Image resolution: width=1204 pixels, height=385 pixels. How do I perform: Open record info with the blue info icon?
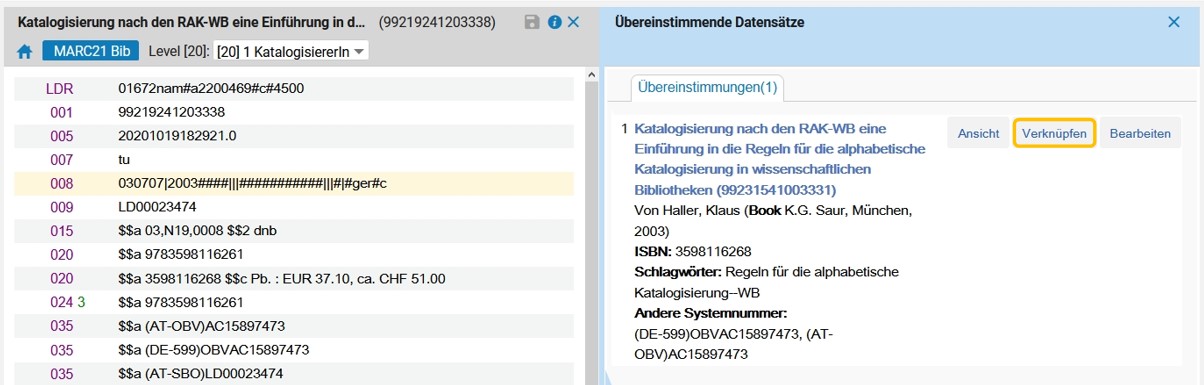click(x=554, y=21)
